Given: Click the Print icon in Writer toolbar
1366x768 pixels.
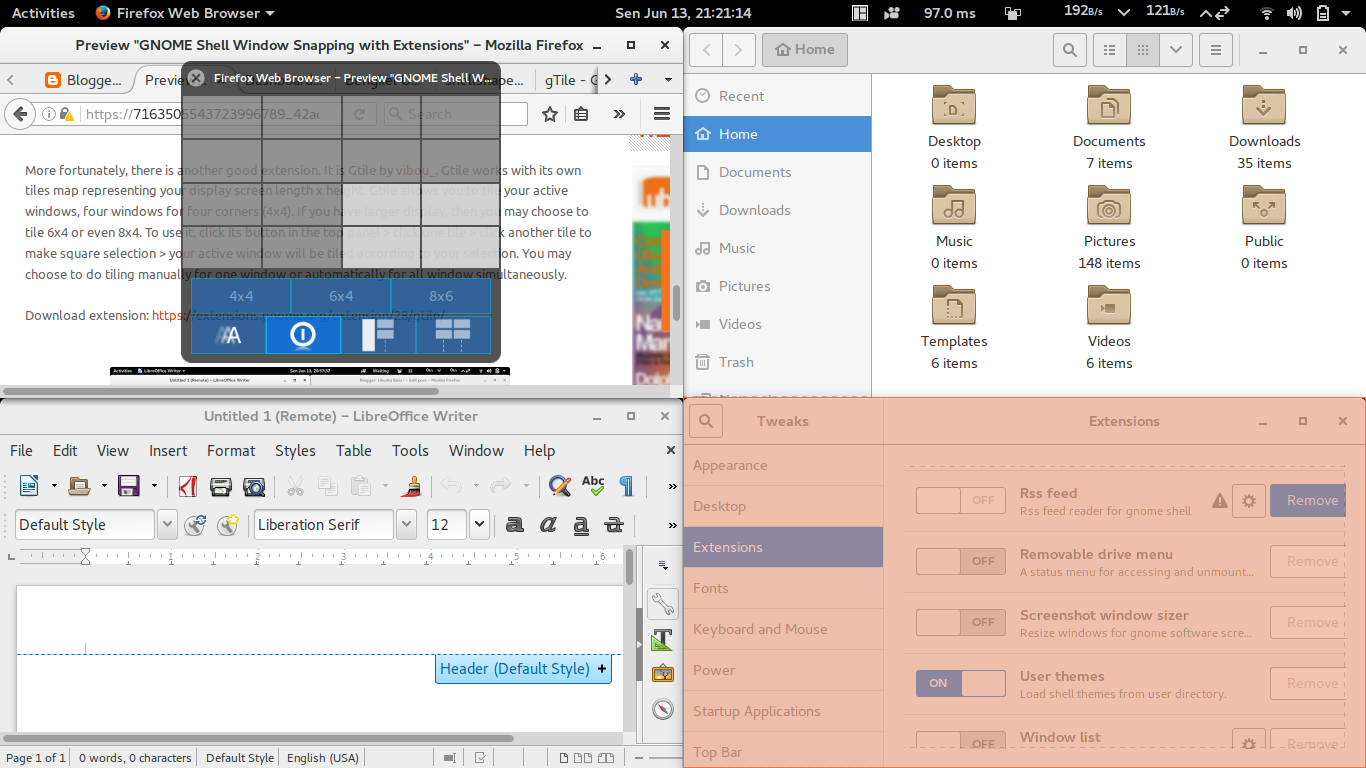Looking at the screenshot, I should click(221, 486).
